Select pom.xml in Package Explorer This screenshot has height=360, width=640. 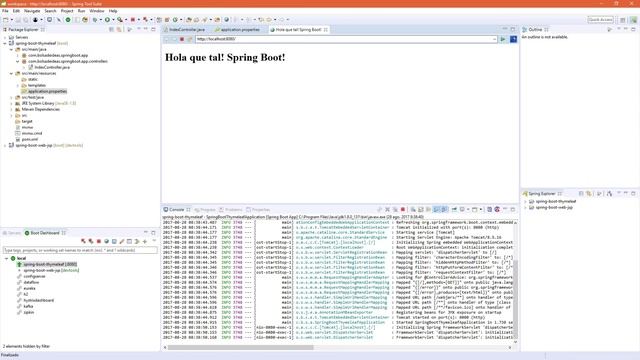click(x=30, y=140)
